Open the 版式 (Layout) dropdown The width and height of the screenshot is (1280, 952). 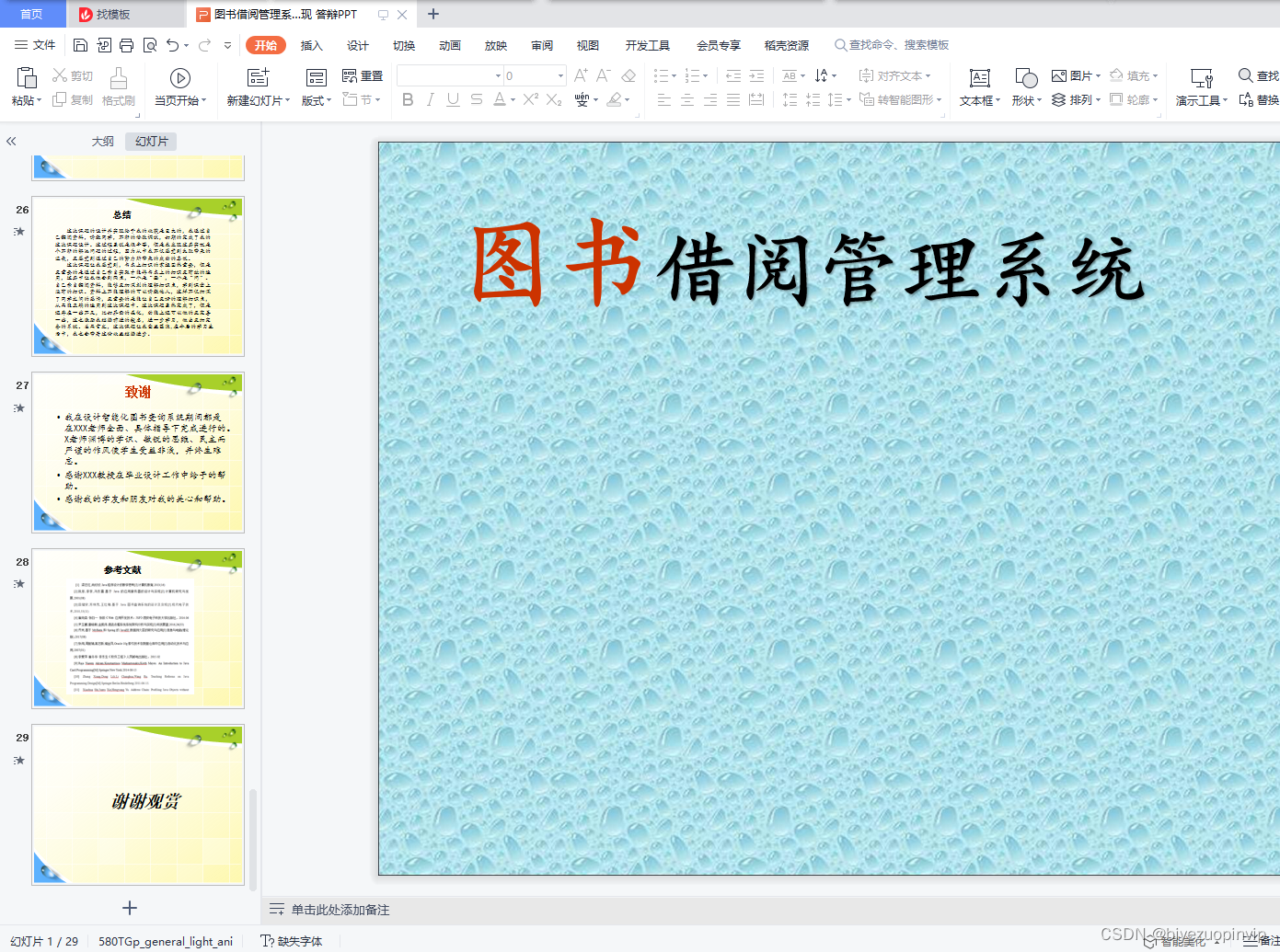(315, 100)
